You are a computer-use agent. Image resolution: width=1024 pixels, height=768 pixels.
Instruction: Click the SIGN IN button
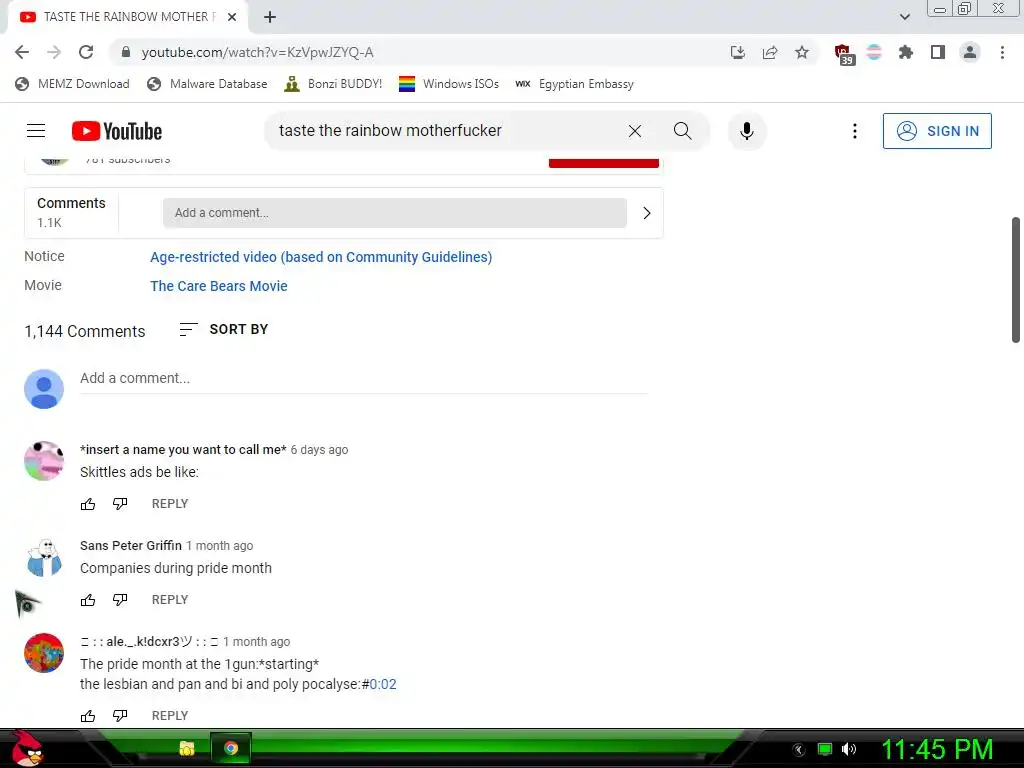[937, 131]
